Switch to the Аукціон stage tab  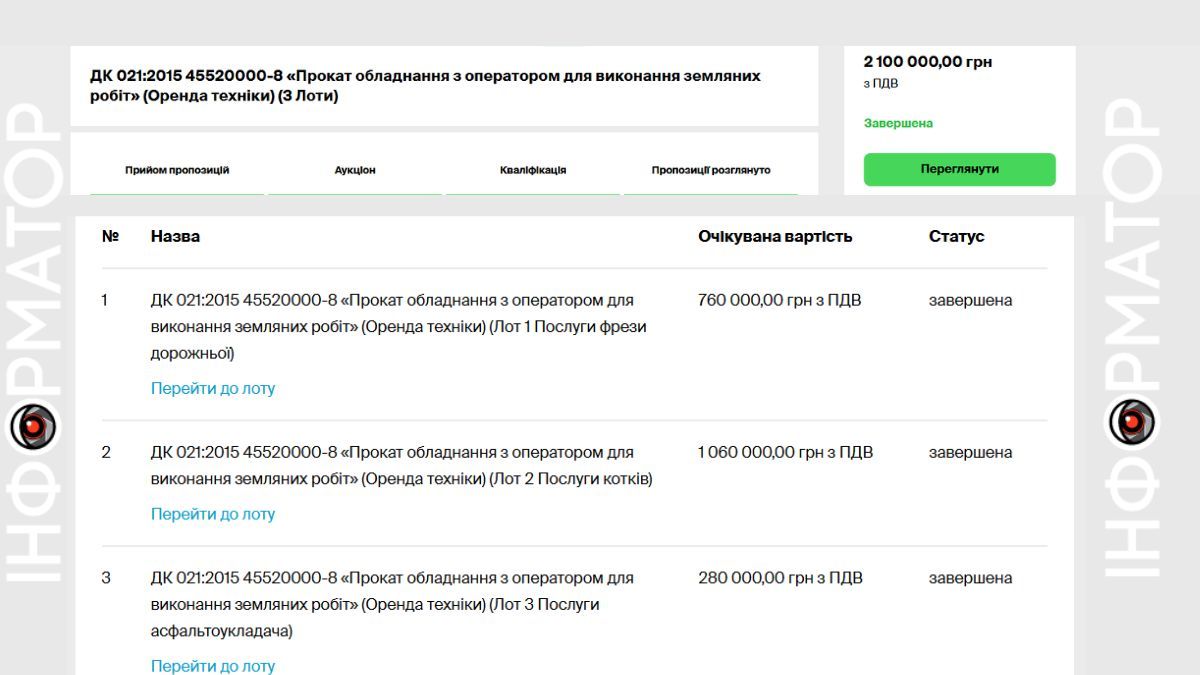(354, 169)
